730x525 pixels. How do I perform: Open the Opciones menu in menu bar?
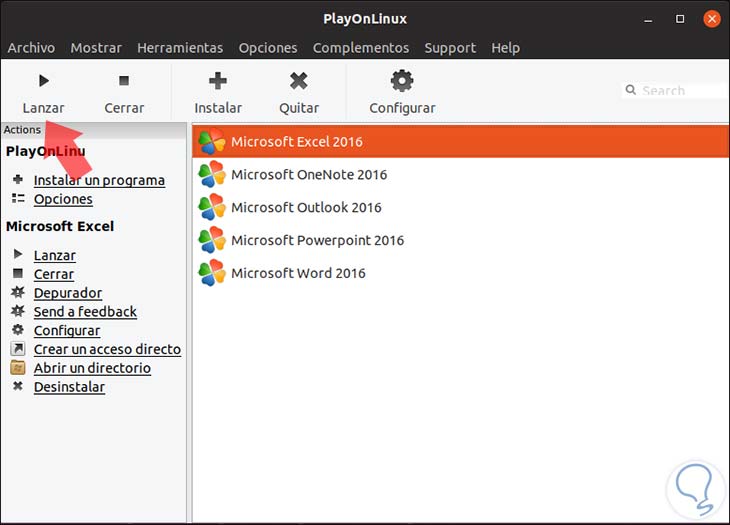(x=268, y=48)
